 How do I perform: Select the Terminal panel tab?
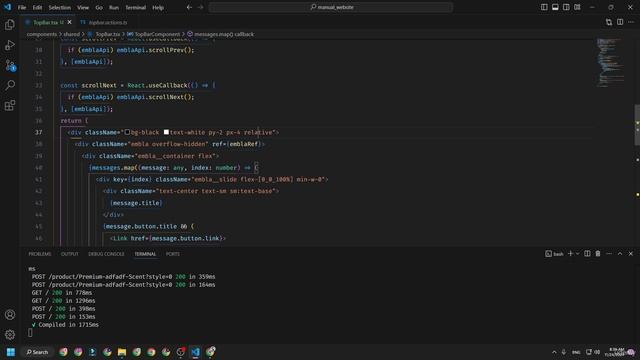click(x=145, y=254)
